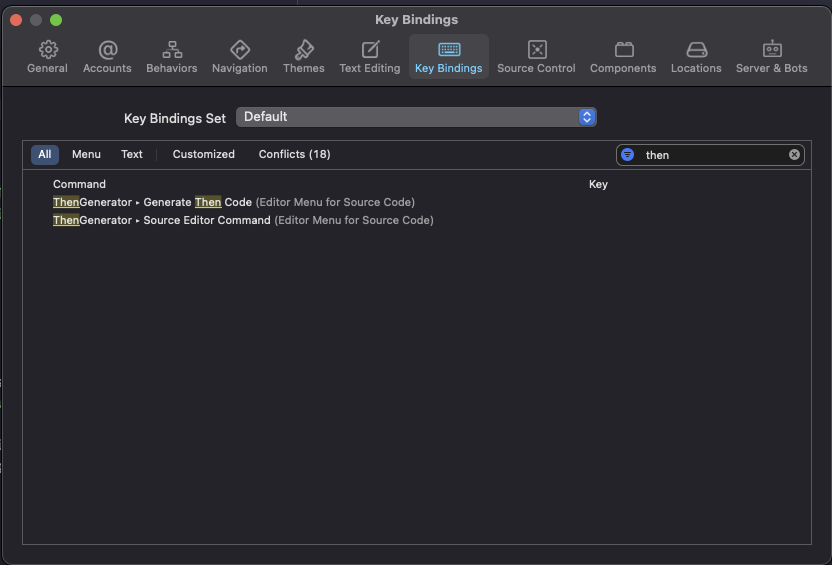Open the Key Bindings Set dropdown
This screenshot has height=565, width=832.
(416, 117)
